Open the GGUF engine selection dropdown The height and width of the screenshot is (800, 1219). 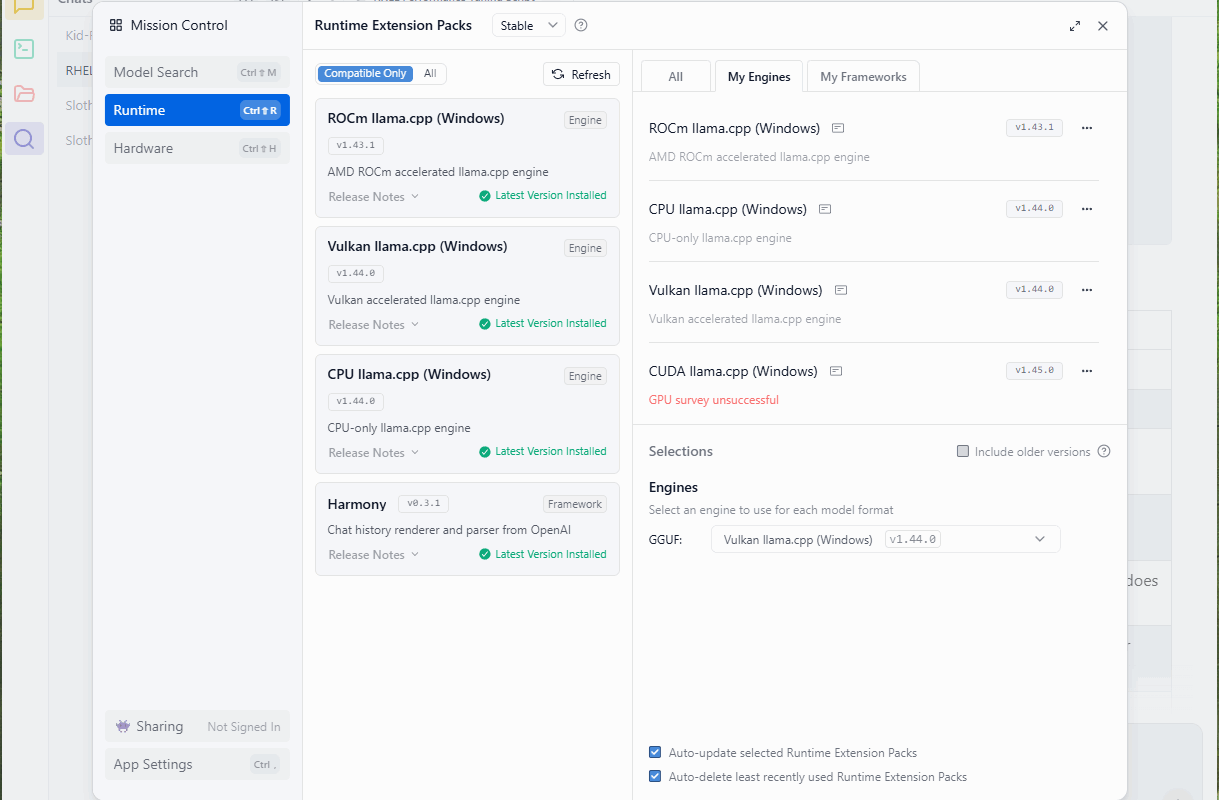point(885,540)
